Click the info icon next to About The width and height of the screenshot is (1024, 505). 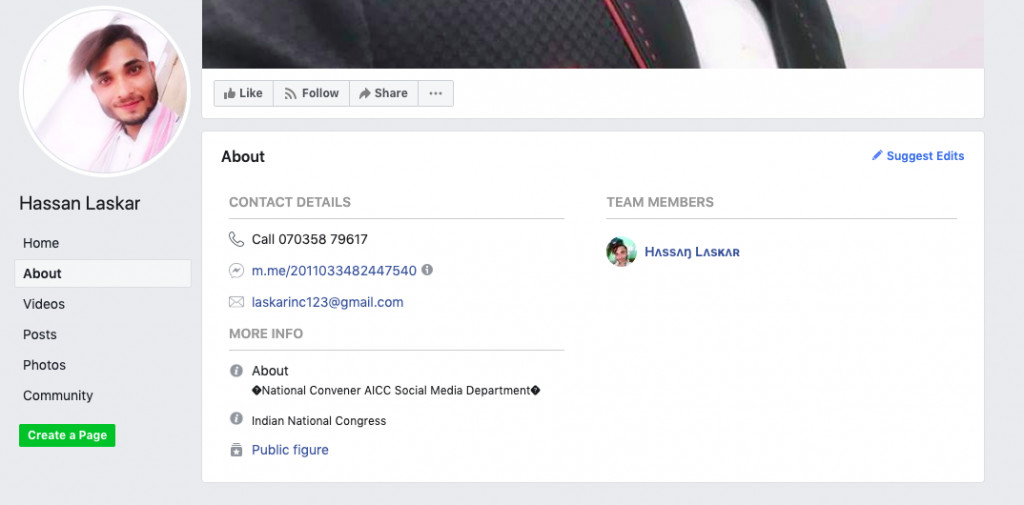point(237,370)
